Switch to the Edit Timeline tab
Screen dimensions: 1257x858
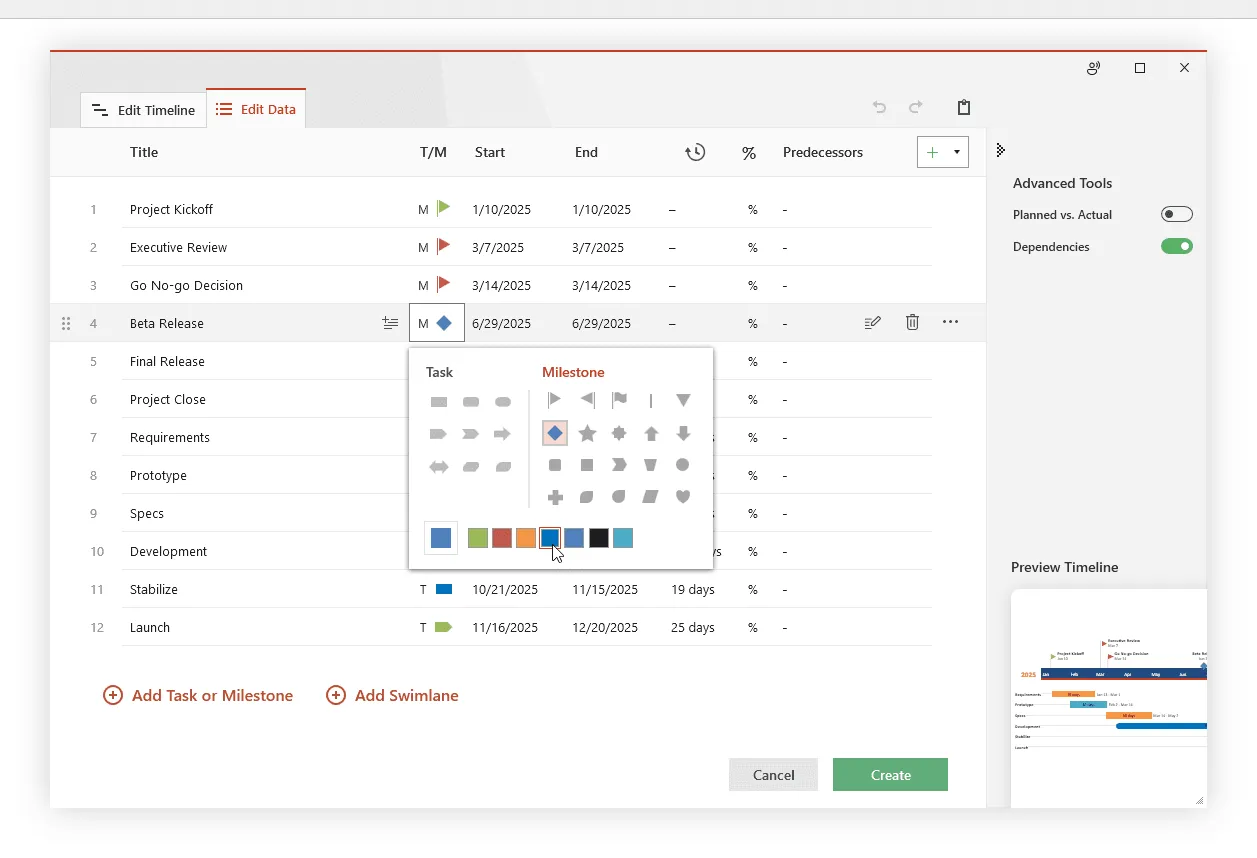[144, 110]
